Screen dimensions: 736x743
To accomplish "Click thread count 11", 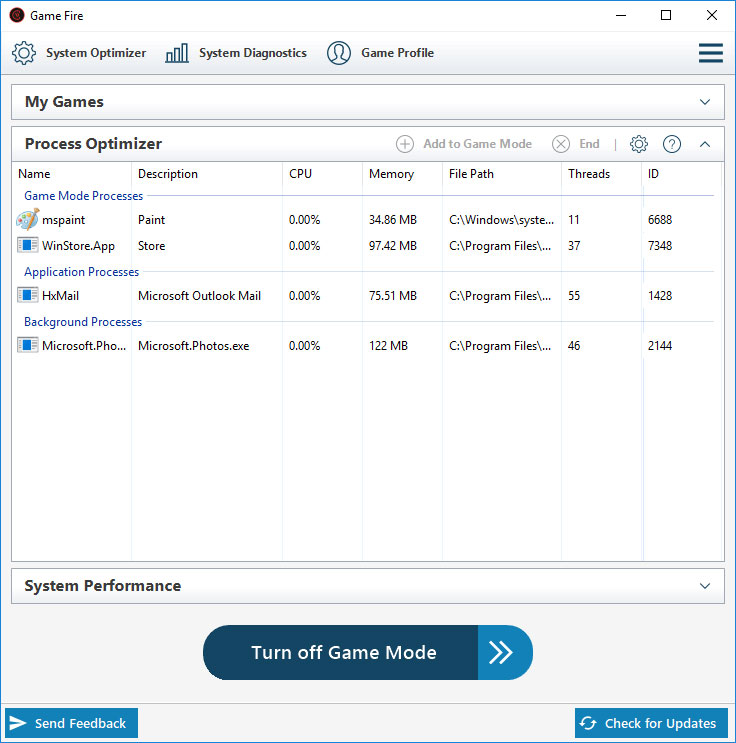I will click(x=573, y=220).
